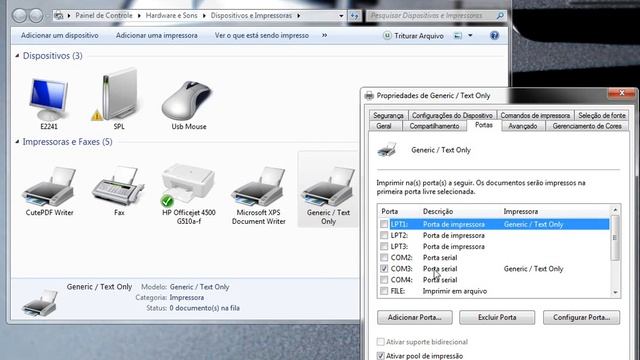Click the search magnifier icon
This screenshot has width=640, height=360.
(500, 16)
